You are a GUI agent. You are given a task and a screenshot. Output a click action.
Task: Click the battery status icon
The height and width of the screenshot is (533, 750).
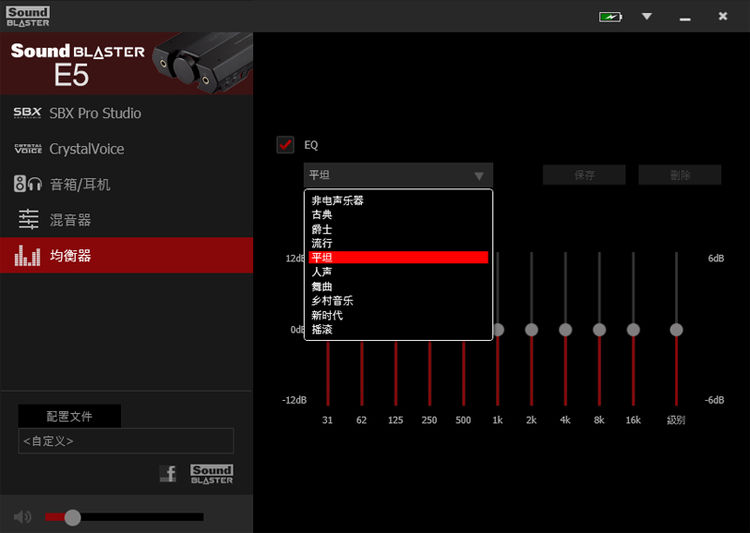[609, 17]
